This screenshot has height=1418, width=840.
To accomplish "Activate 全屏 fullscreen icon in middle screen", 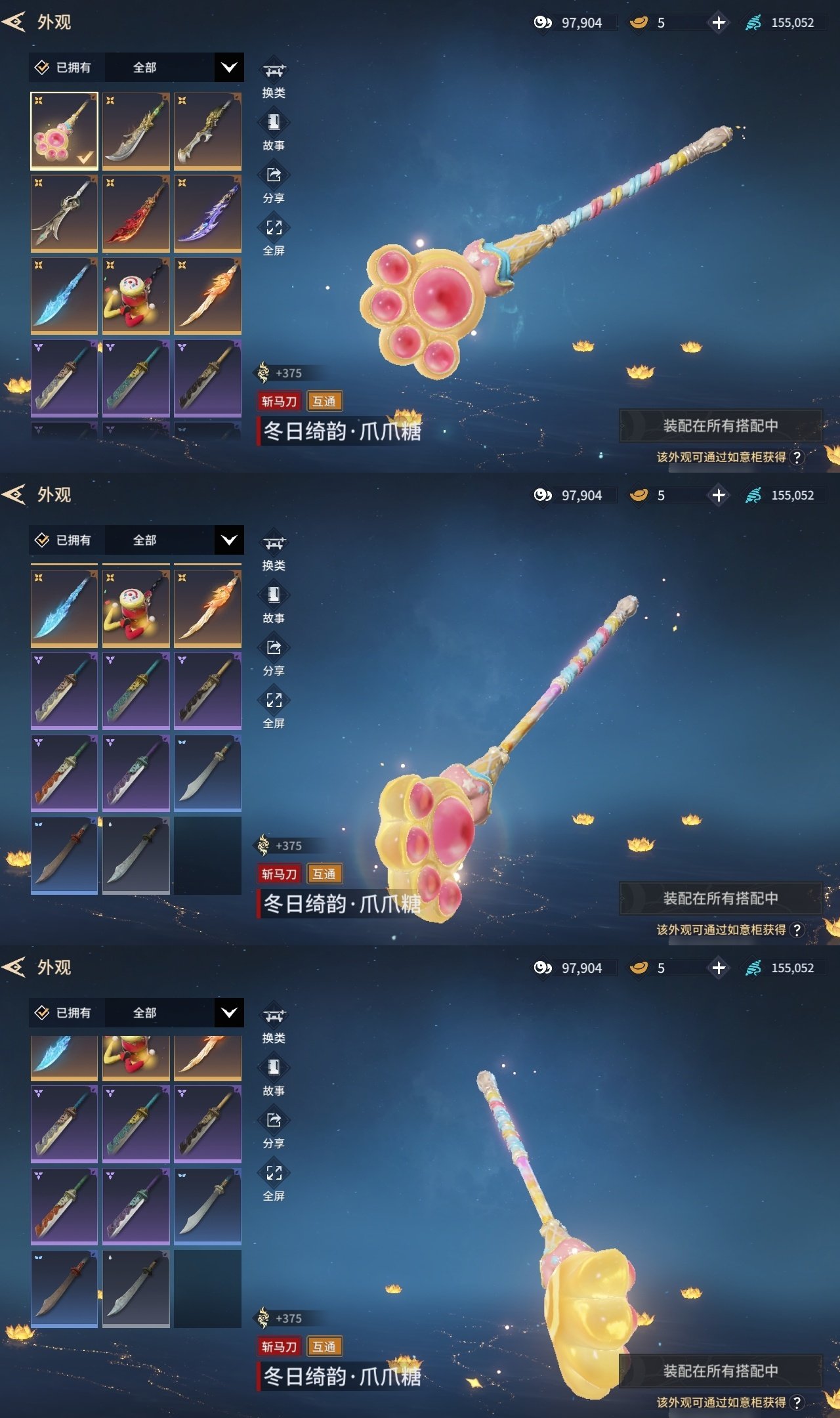I will click(274, 700).
